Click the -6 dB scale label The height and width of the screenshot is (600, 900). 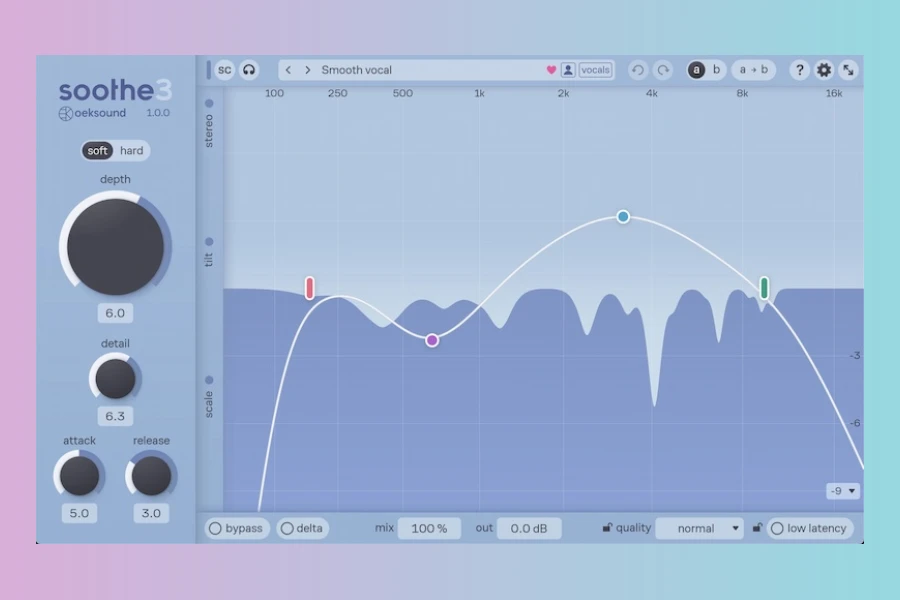tap(855, 423)
